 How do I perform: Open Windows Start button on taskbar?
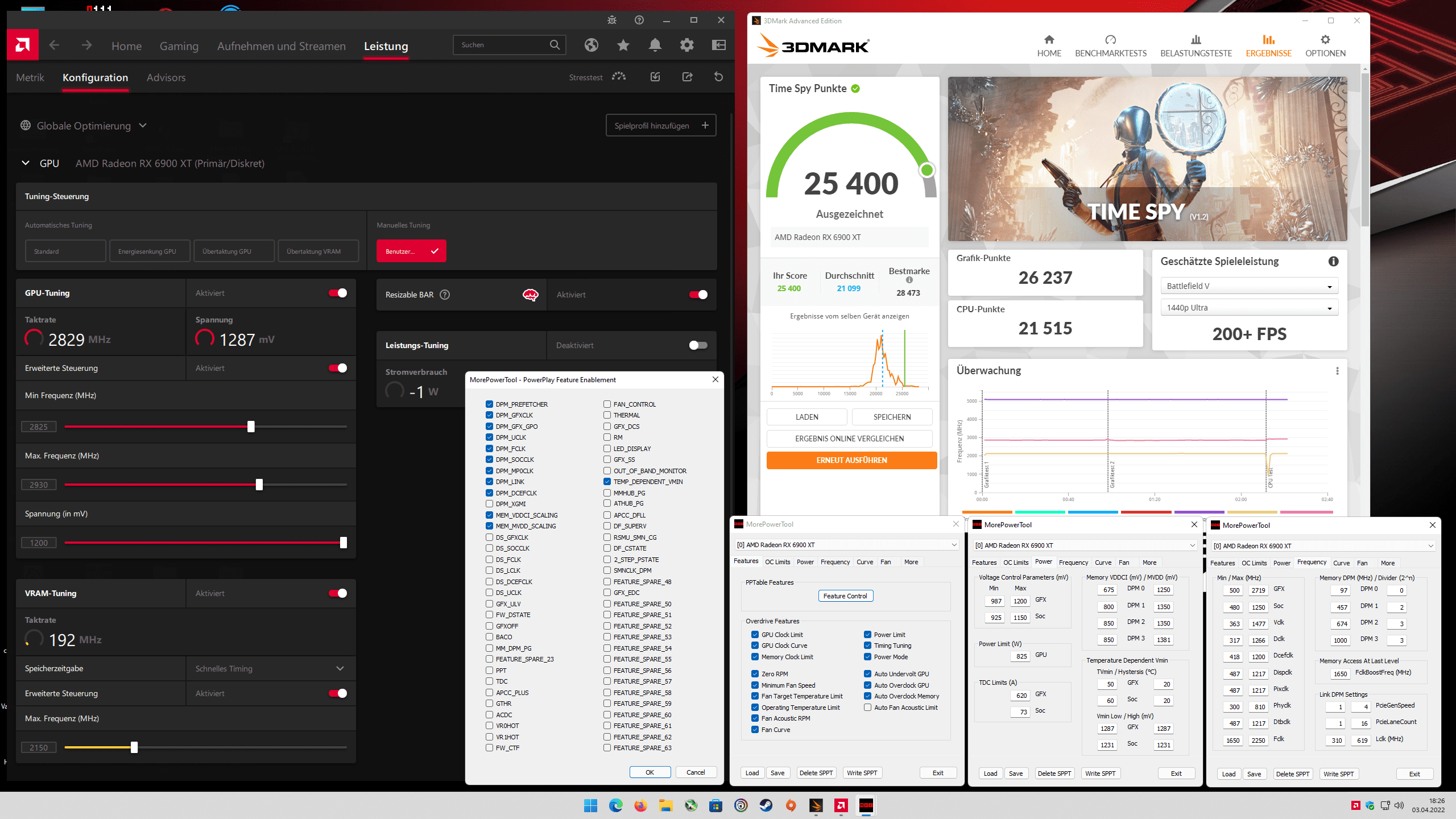[x=590, y=805]
